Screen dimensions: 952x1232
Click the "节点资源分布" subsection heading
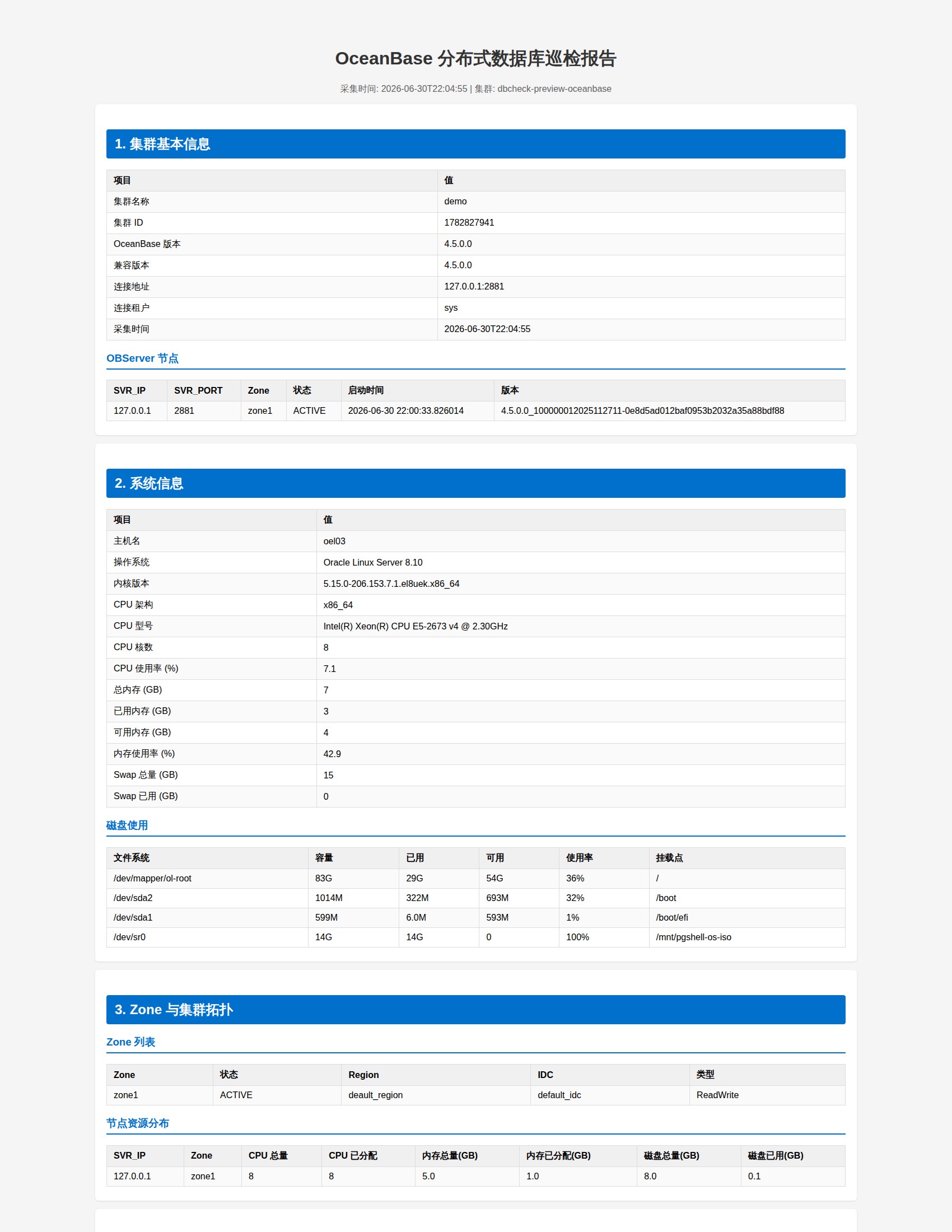click(138, 1123)
